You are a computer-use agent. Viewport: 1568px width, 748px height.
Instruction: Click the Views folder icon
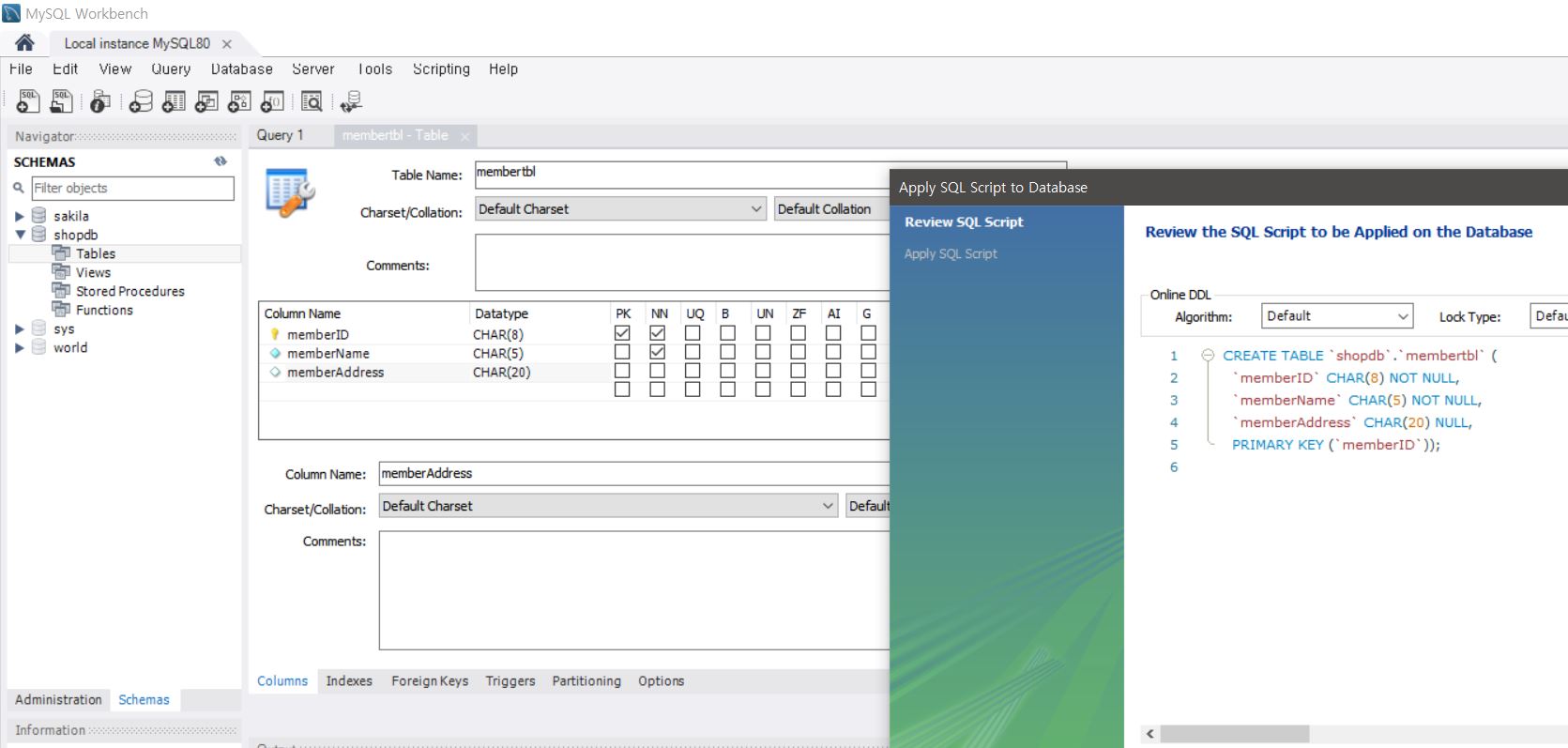click(61, 272)
